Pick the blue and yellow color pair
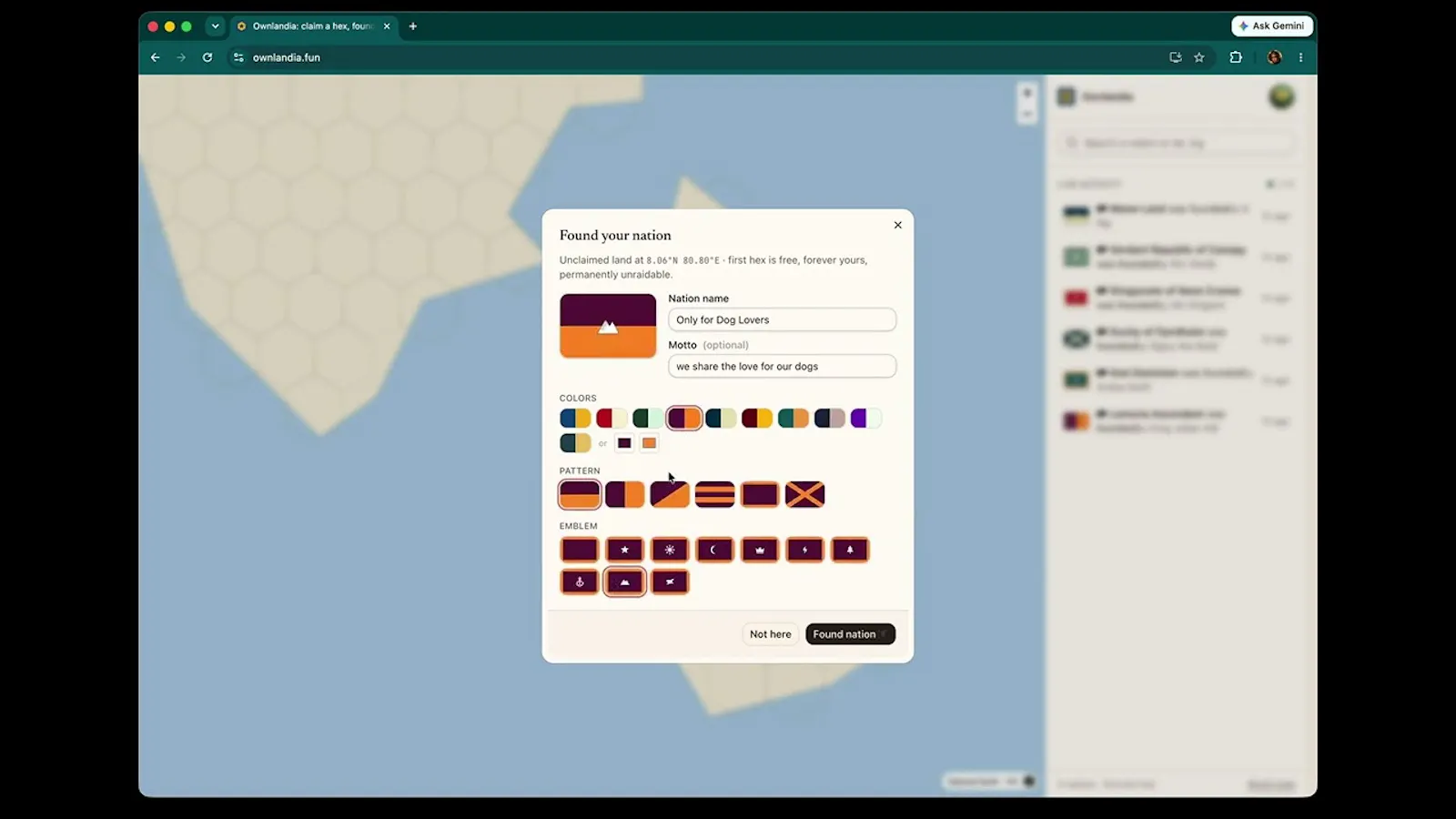This screenshot has width=1456, height=819. (x=575, y=419)
